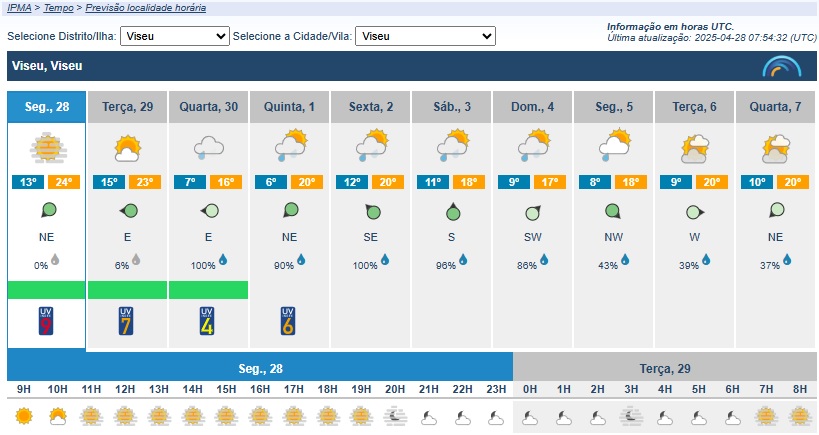Image resolution: width=819 pixels, height=435 pixels.
Task: Click the UV index 7 icon
Action: click(126, 321)
